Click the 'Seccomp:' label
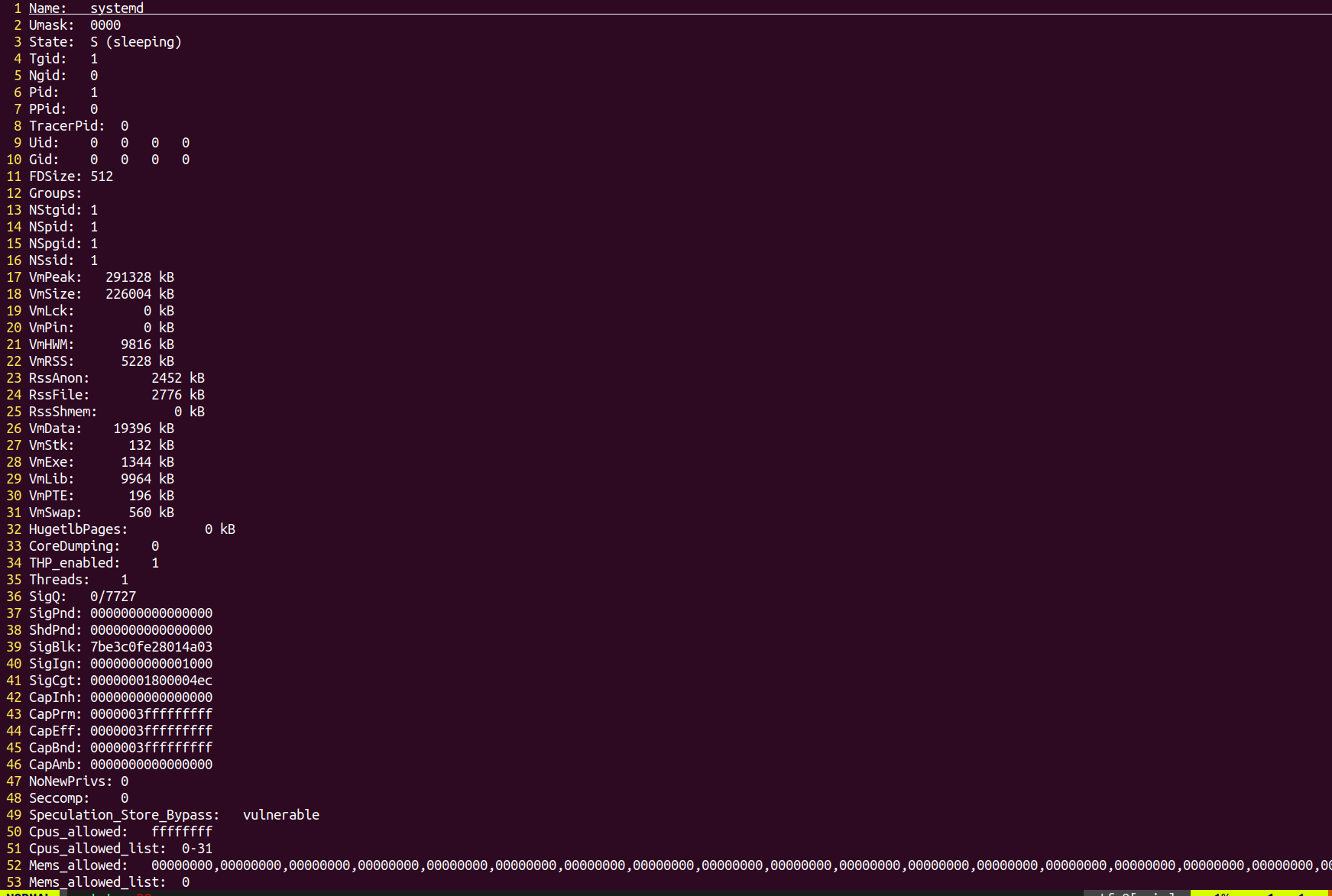 (60, 798)
